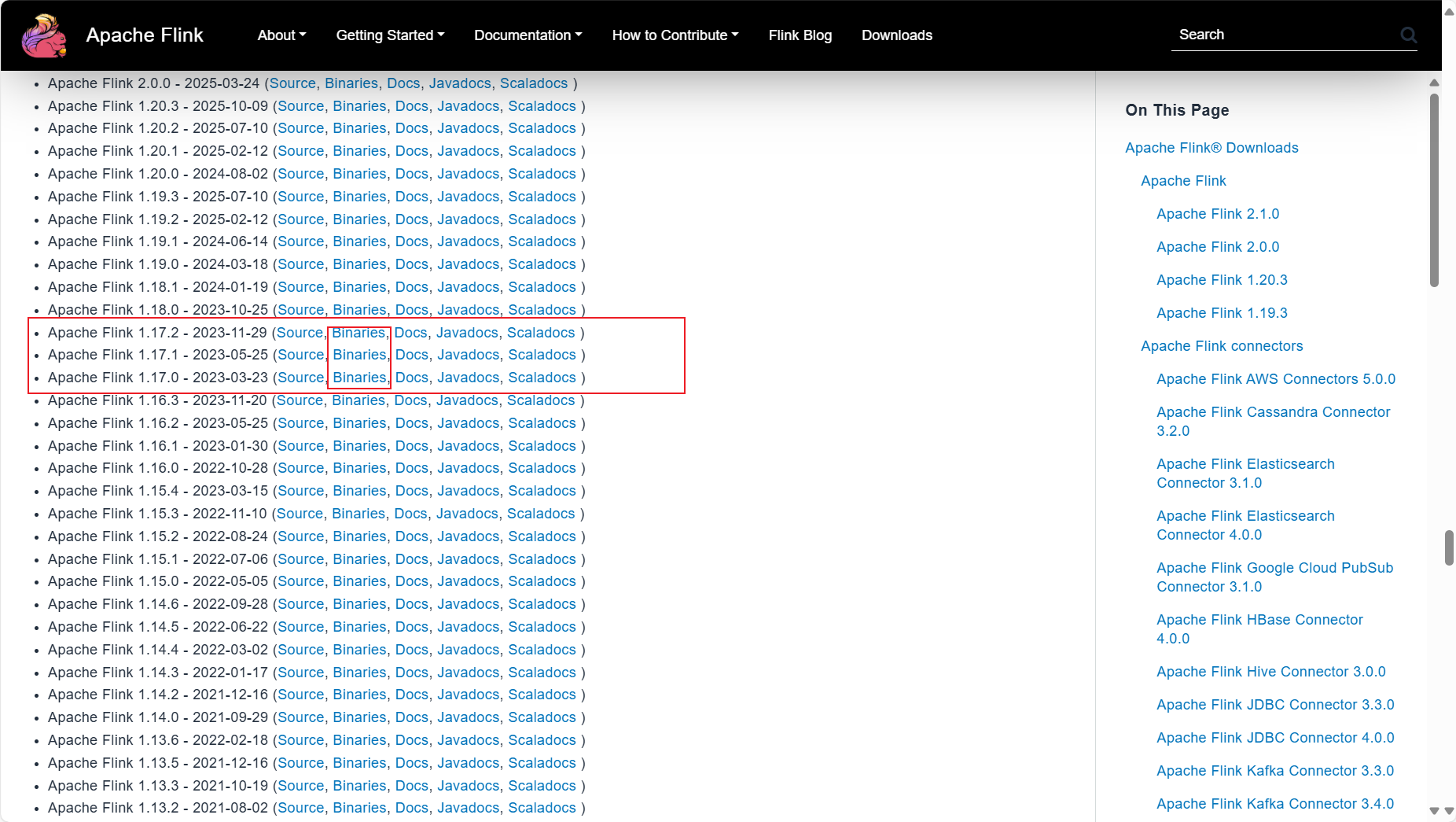This screenshot has width=1456, height=822.
Task: View Scaladocs for Flink 1.15.1
Action: (x=542, y=559)
